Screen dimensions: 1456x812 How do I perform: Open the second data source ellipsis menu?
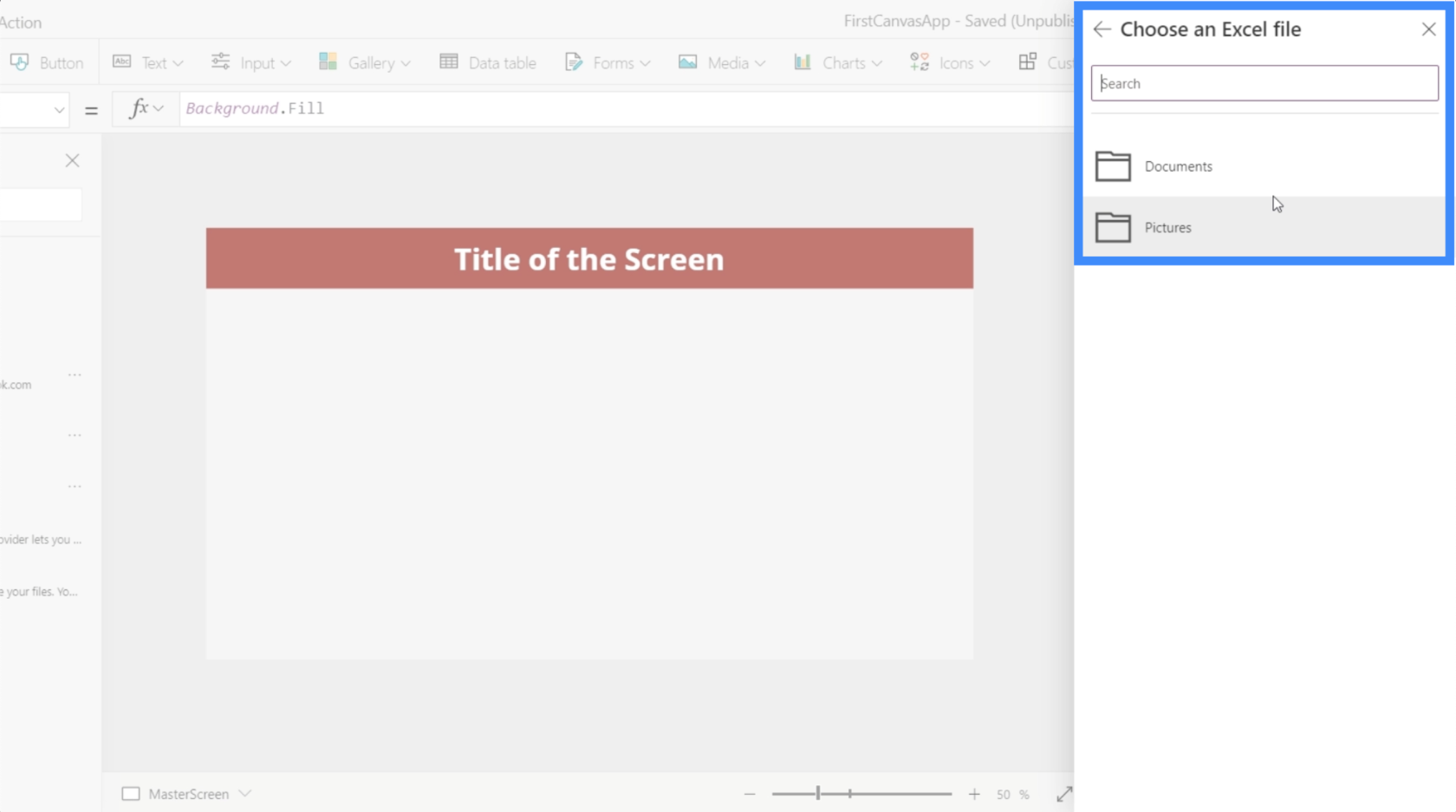tap(75, 435)
